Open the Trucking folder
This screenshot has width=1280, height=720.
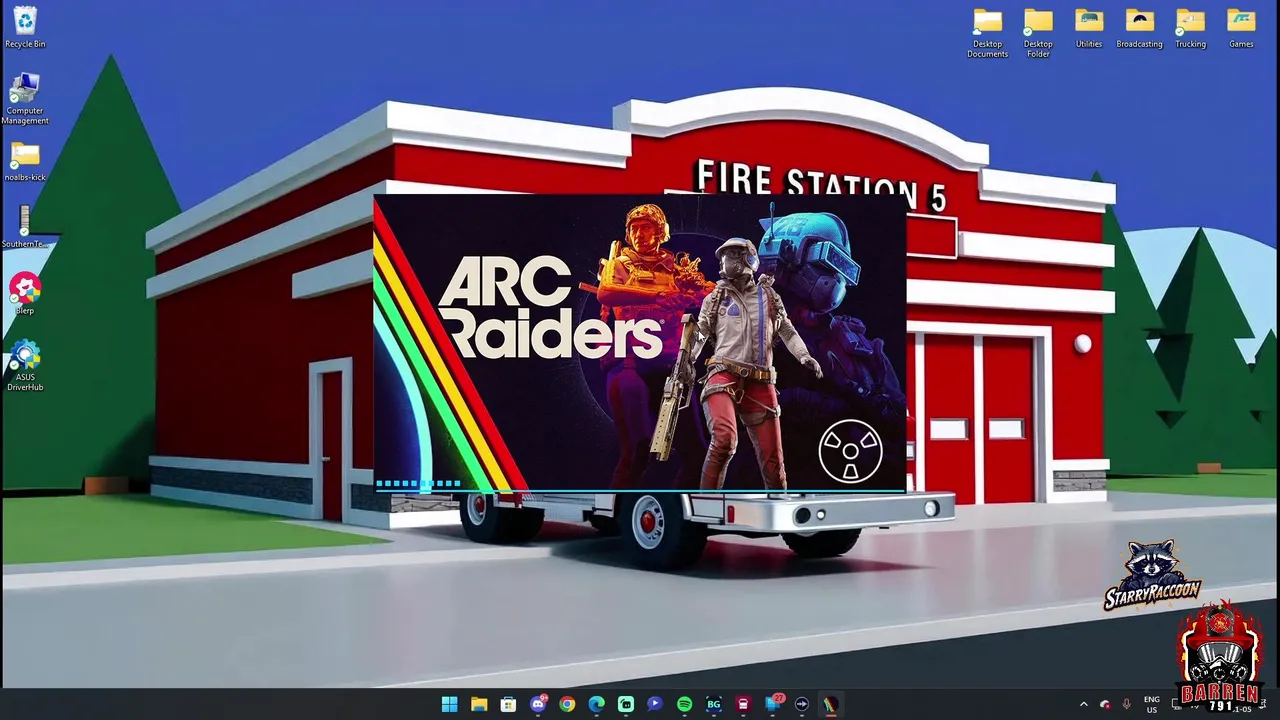pos(1190,28)
